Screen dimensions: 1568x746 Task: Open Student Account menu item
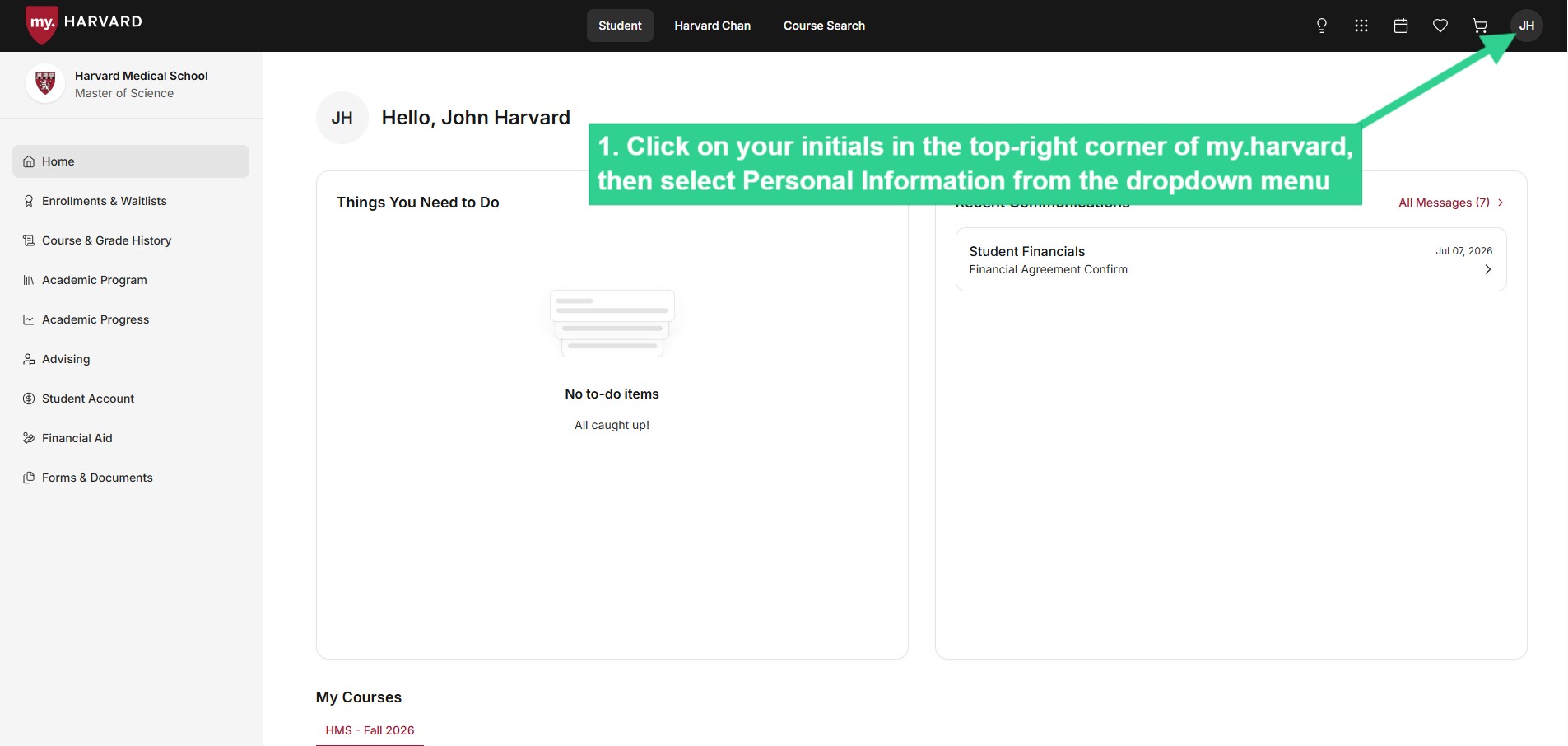tap(131, 399)
